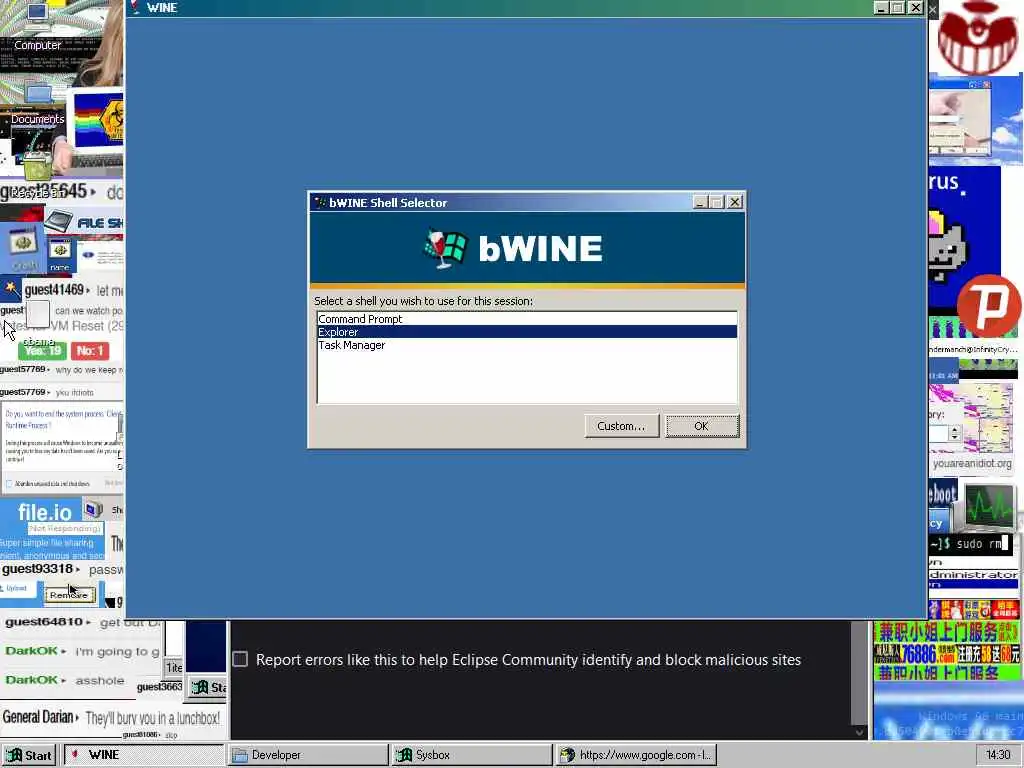Switch to google.com browser taskbar button
This screenshot has height=768, width=1024.
pos(636,755)
